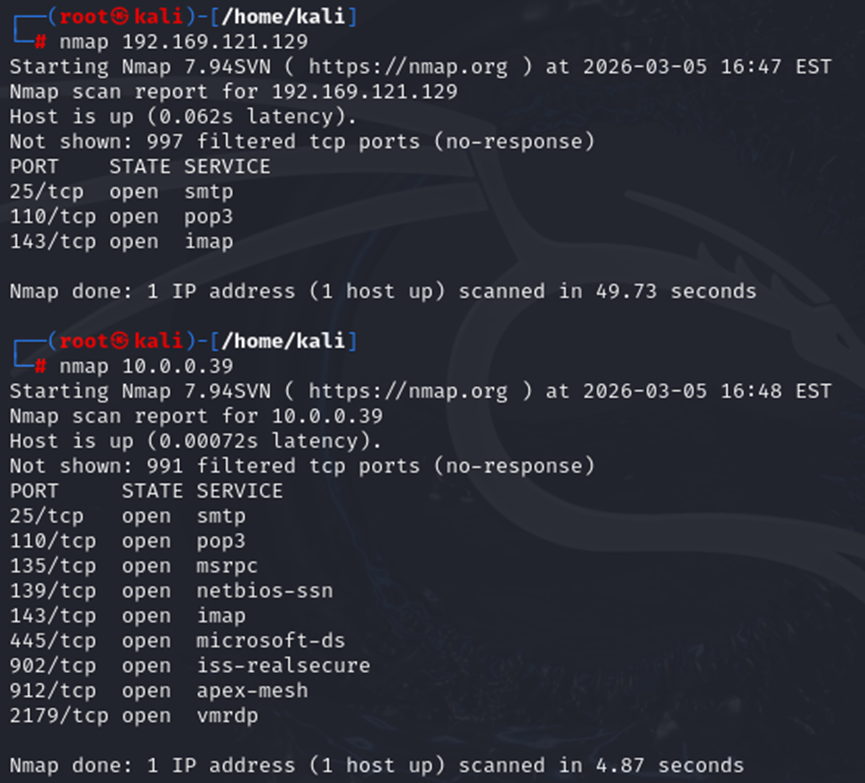Click 'Nmap scan report for 192.169.121.129' line

click(233, 92)
